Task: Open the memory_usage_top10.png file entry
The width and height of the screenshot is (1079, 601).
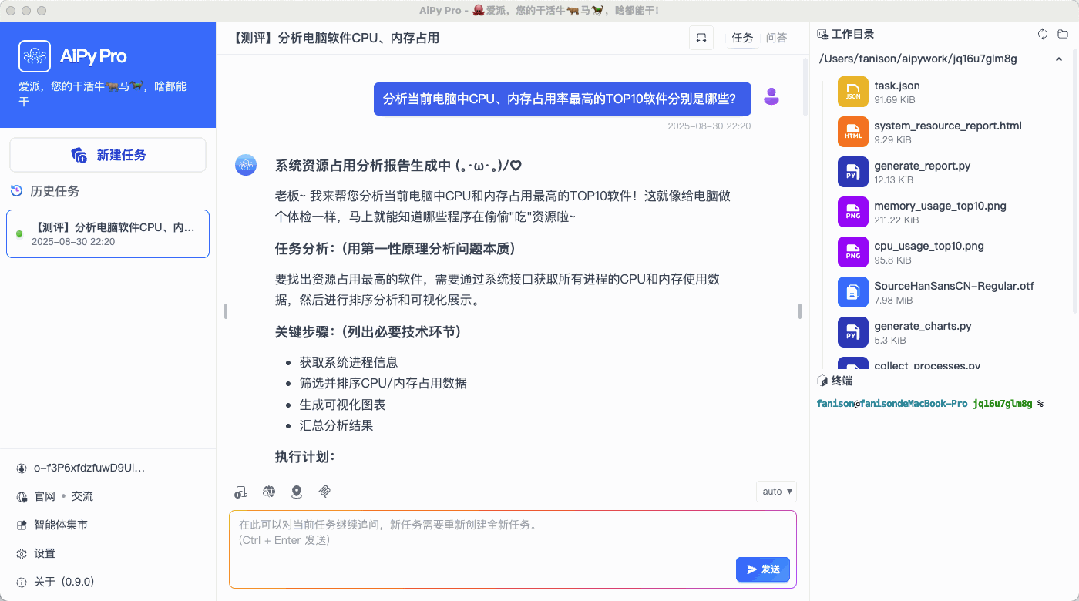Action: point(853,211)
